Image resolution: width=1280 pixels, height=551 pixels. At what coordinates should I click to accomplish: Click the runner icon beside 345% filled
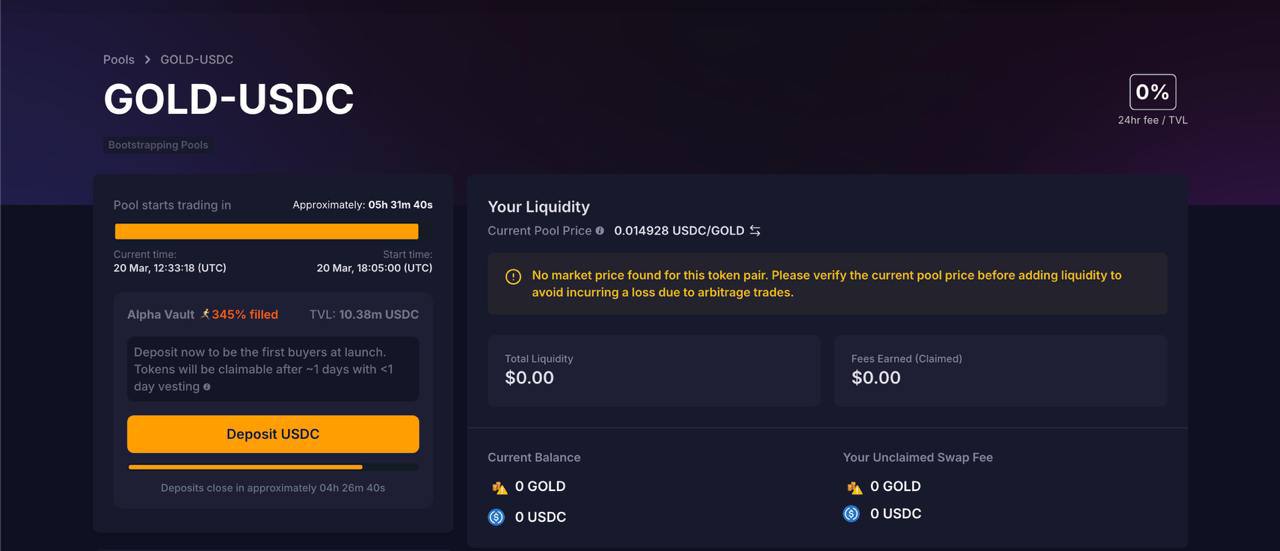coord(205,314)
